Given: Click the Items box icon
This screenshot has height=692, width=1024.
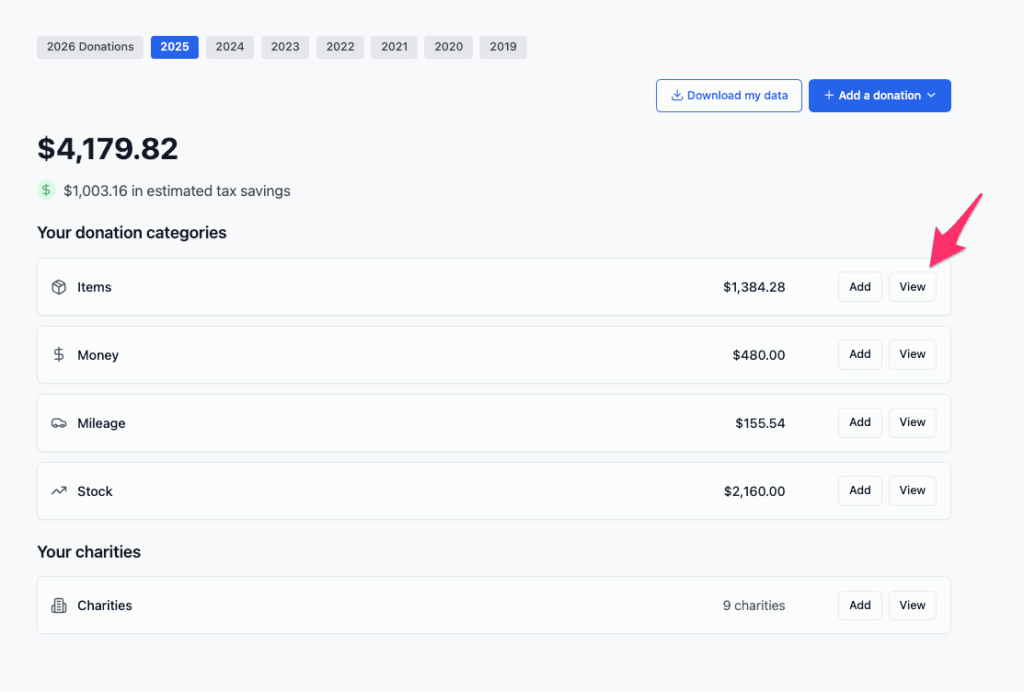Looking at the screenshot, I should pyautogui.click(x=59, y=287).
